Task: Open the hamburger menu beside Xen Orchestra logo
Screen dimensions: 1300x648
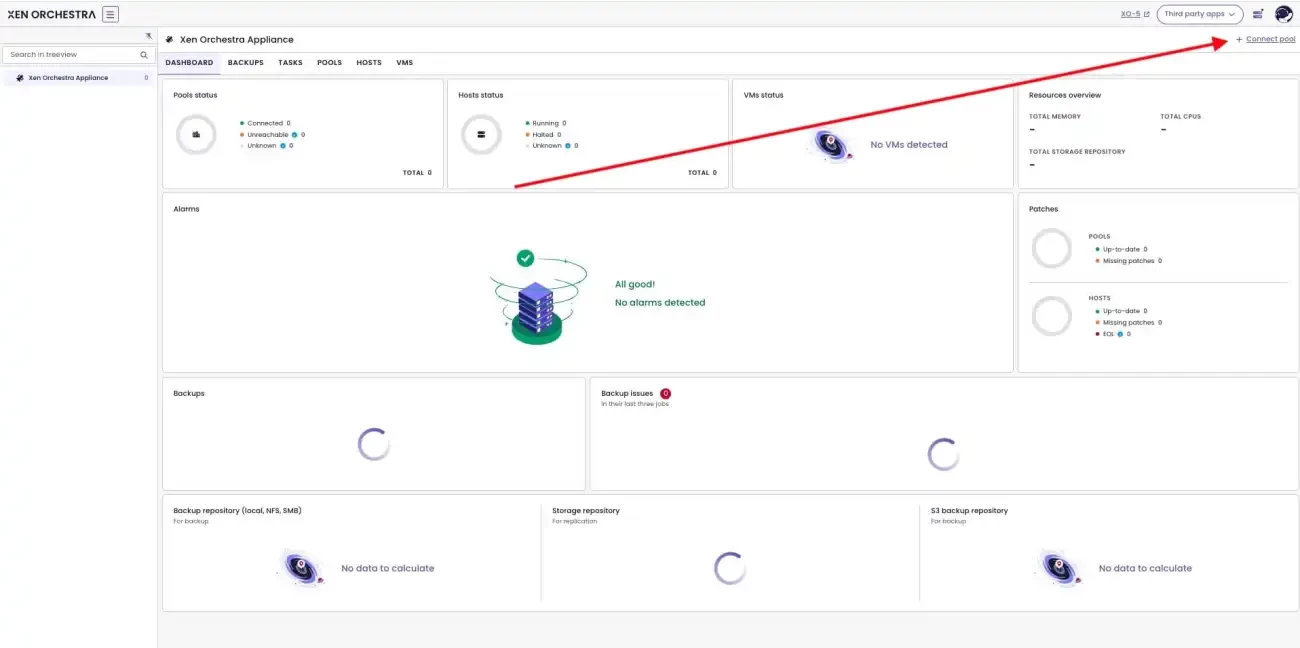Action: pyautogui.click(x=110, y=14)
